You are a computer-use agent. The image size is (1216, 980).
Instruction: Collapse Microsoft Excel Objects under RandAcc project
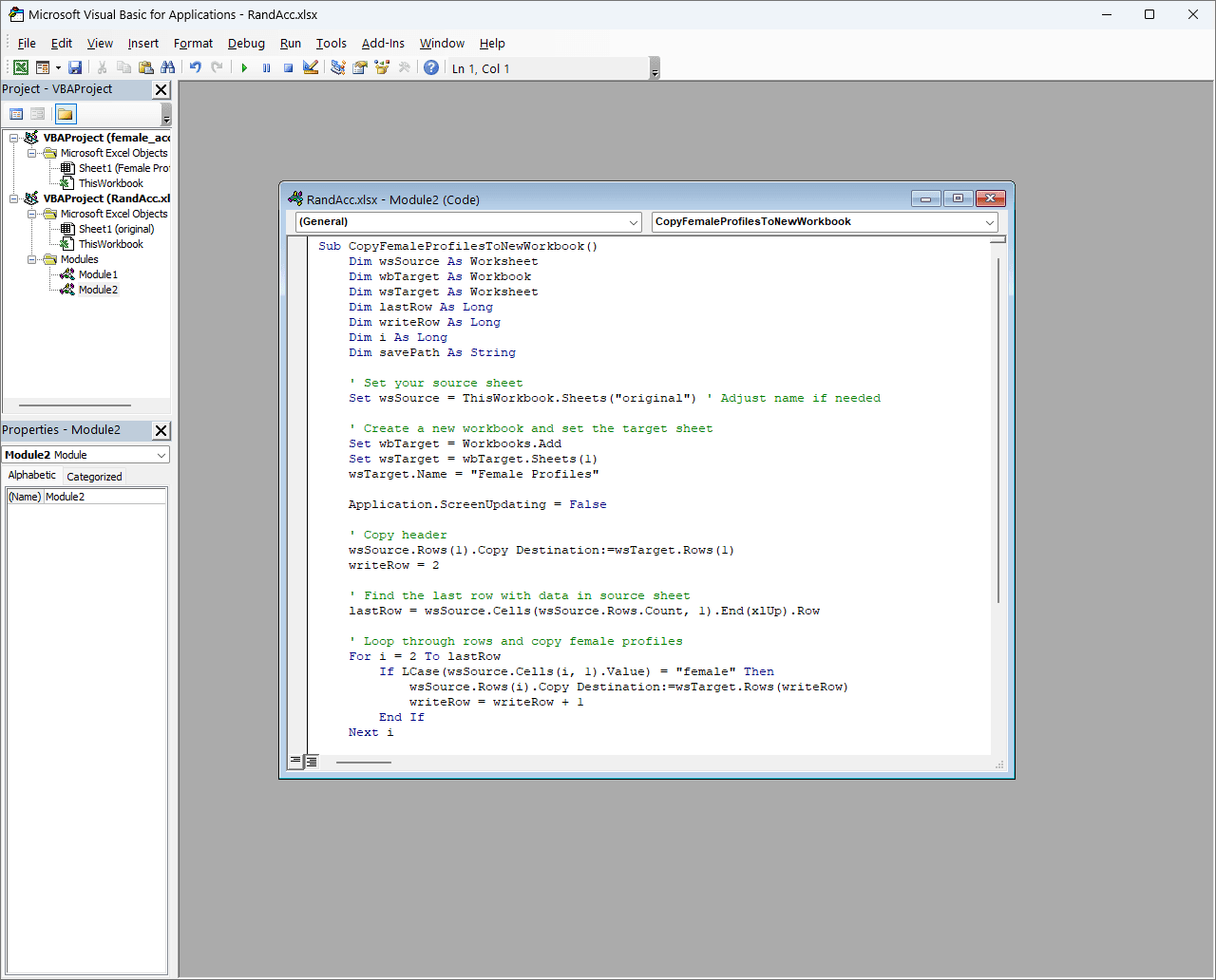[x=32, y=214]
